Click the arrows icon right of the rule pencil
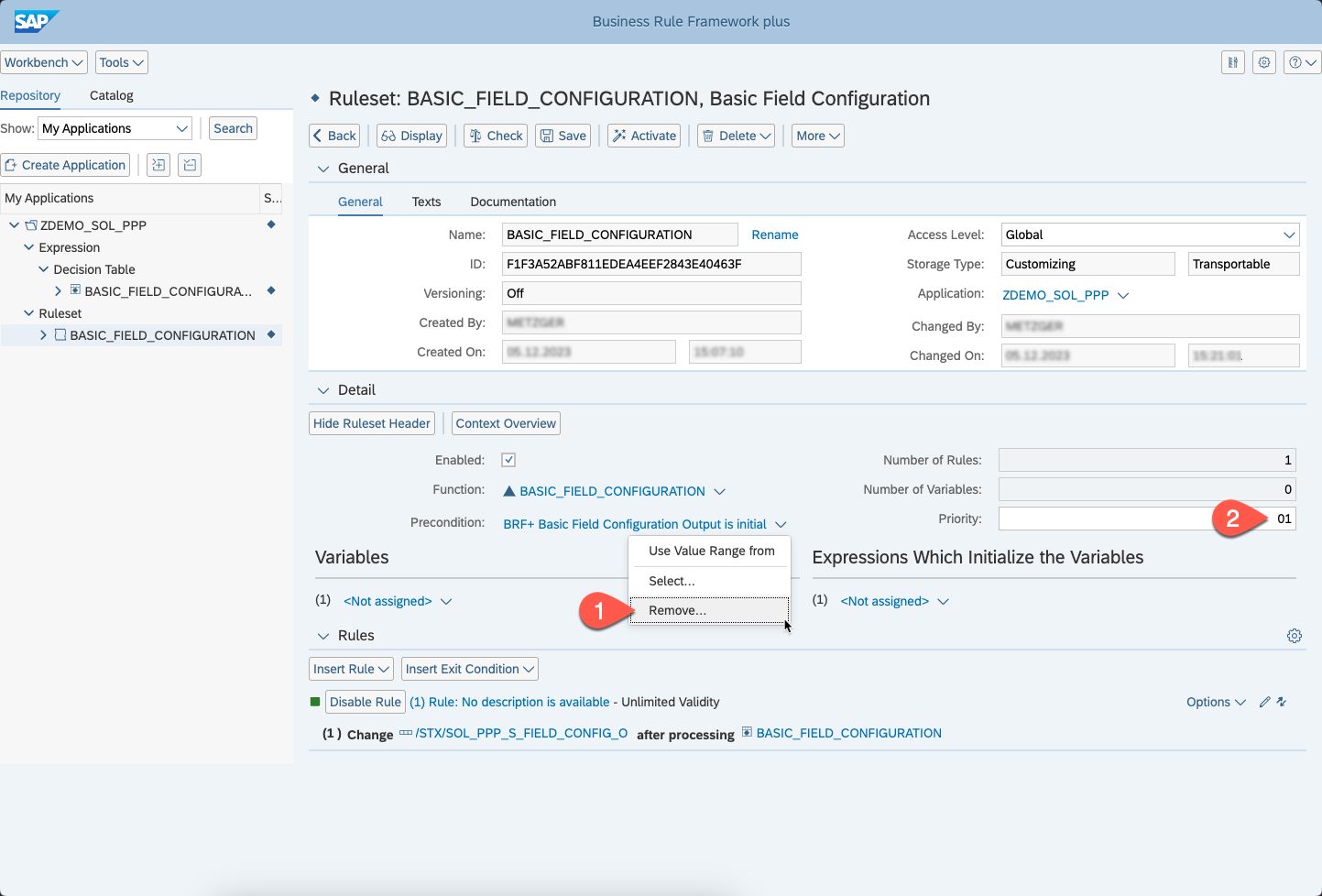The image size is (1322, 896). [1282, 702]
